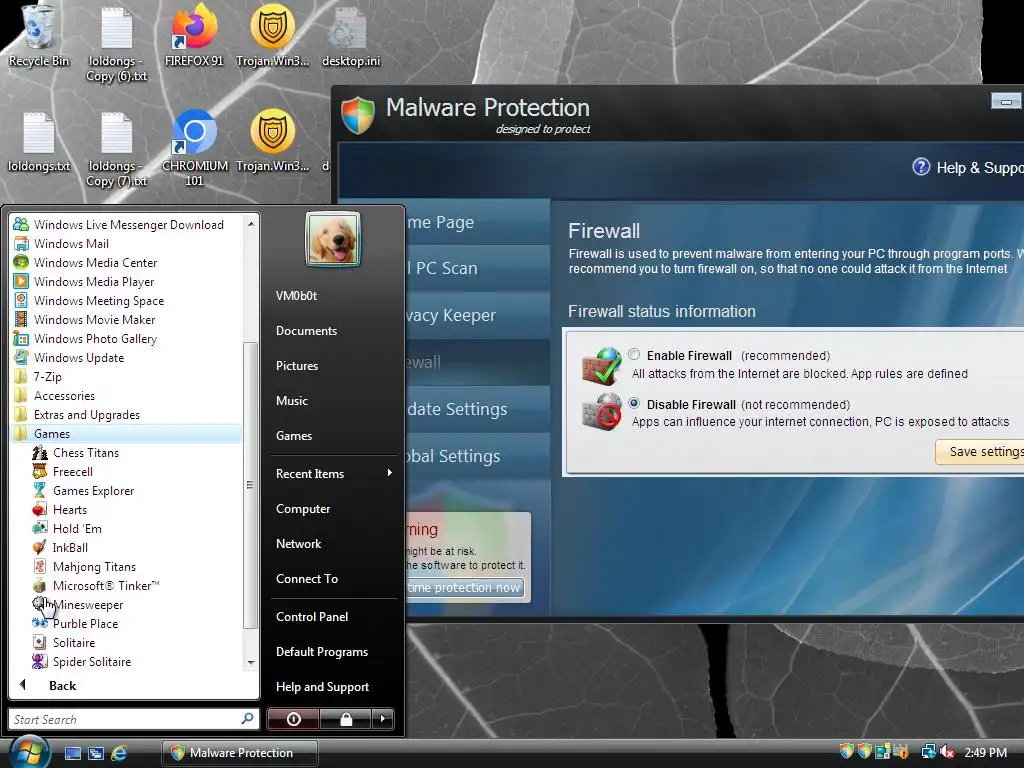Image resolution: width=1024 pixels, height=768 pixels.
Task: Launch Minesweeper from the Games folder
Action: point(88,605)
